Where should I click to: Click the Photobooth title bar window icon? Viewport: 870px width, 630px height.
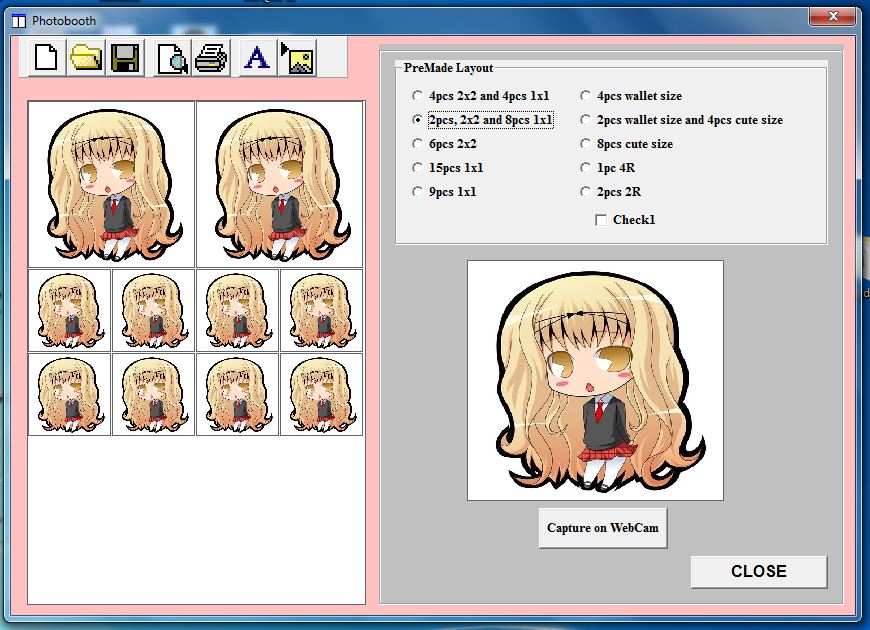tap(19, 21)
